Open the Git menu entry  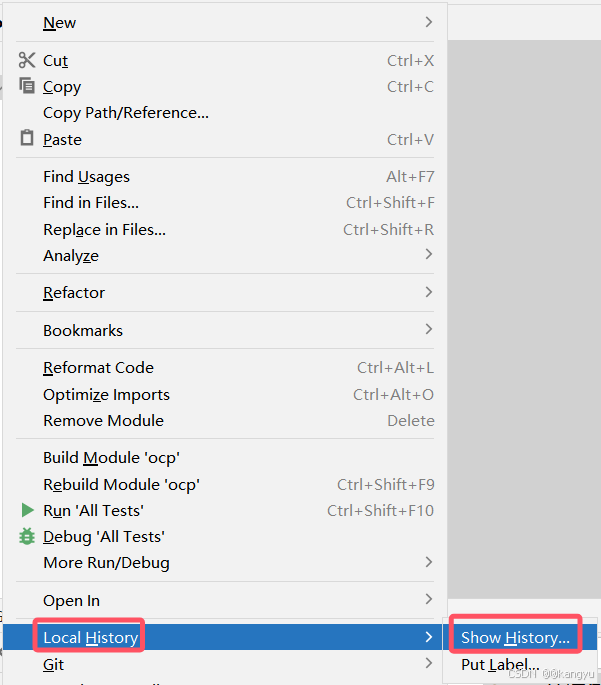point(225,664)
